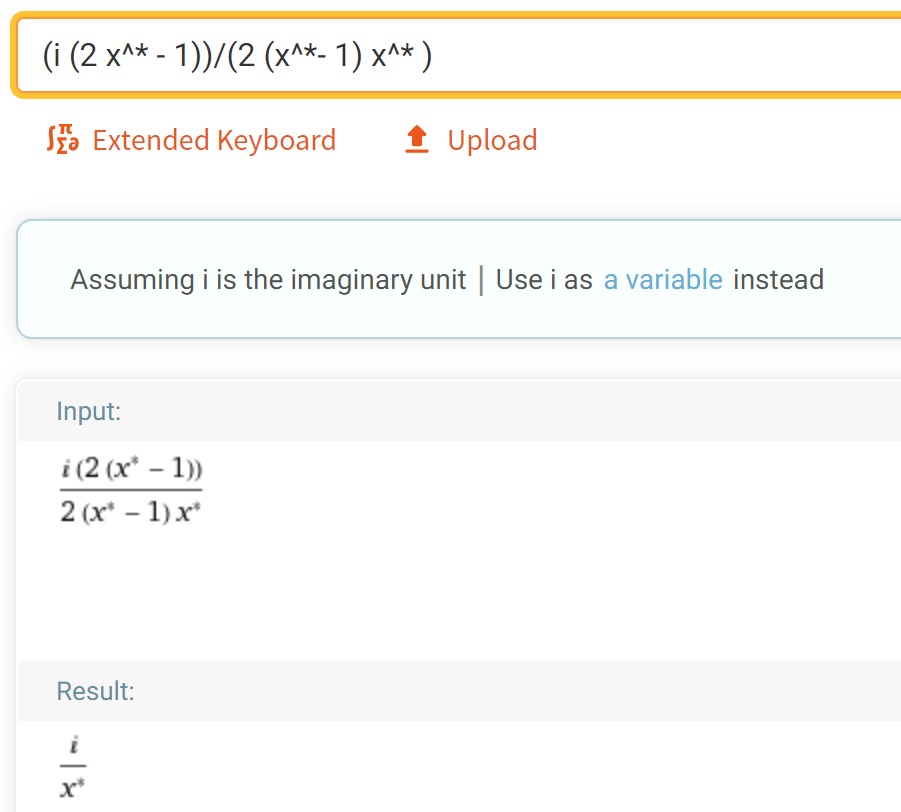The image size is (901, 812).
Task: Click the Extended Keyboard math symbols icon
Action: pos(63,140)
